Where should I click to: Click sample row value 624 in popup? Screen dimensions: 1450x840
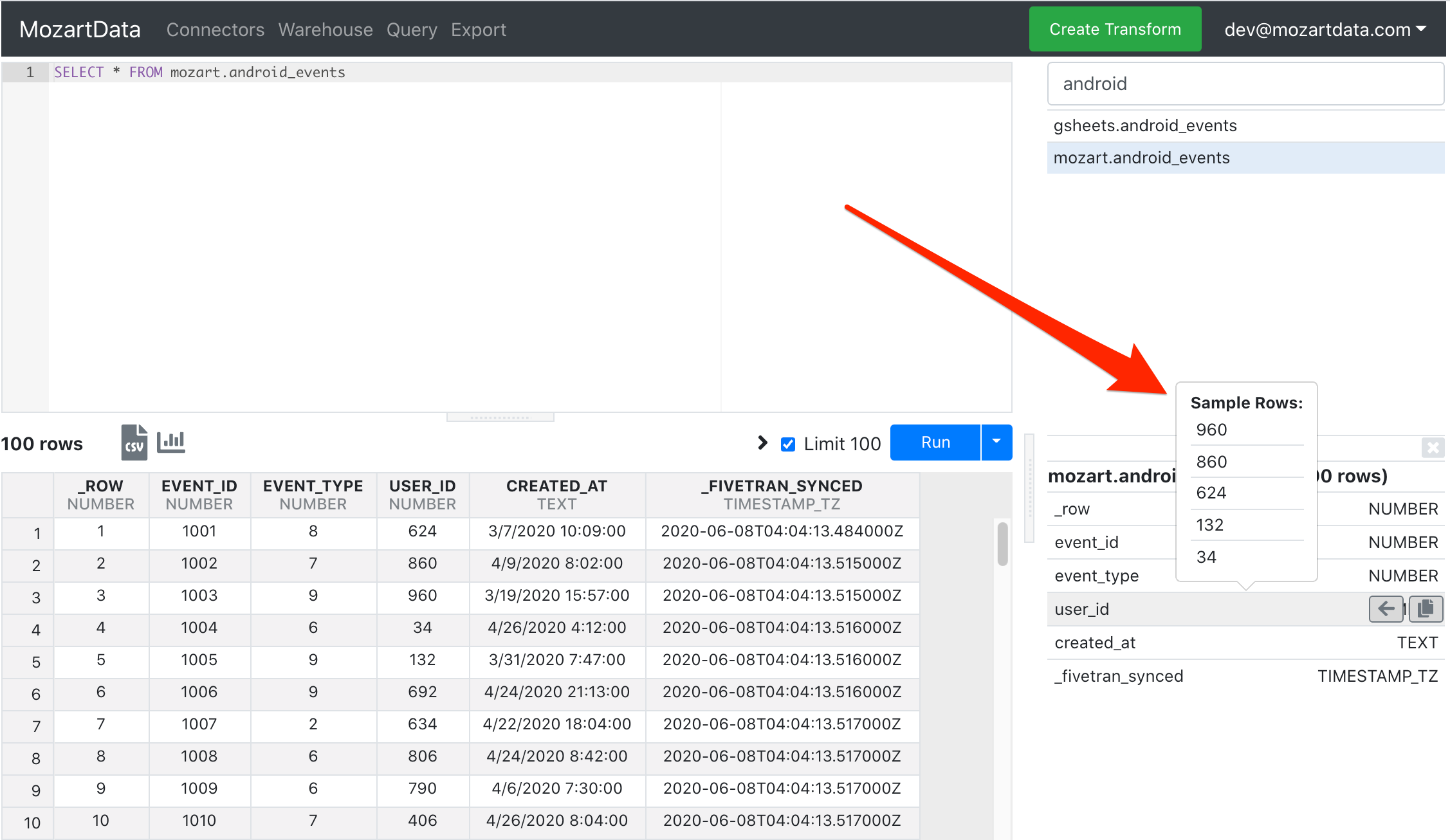tap(1211, 493)
